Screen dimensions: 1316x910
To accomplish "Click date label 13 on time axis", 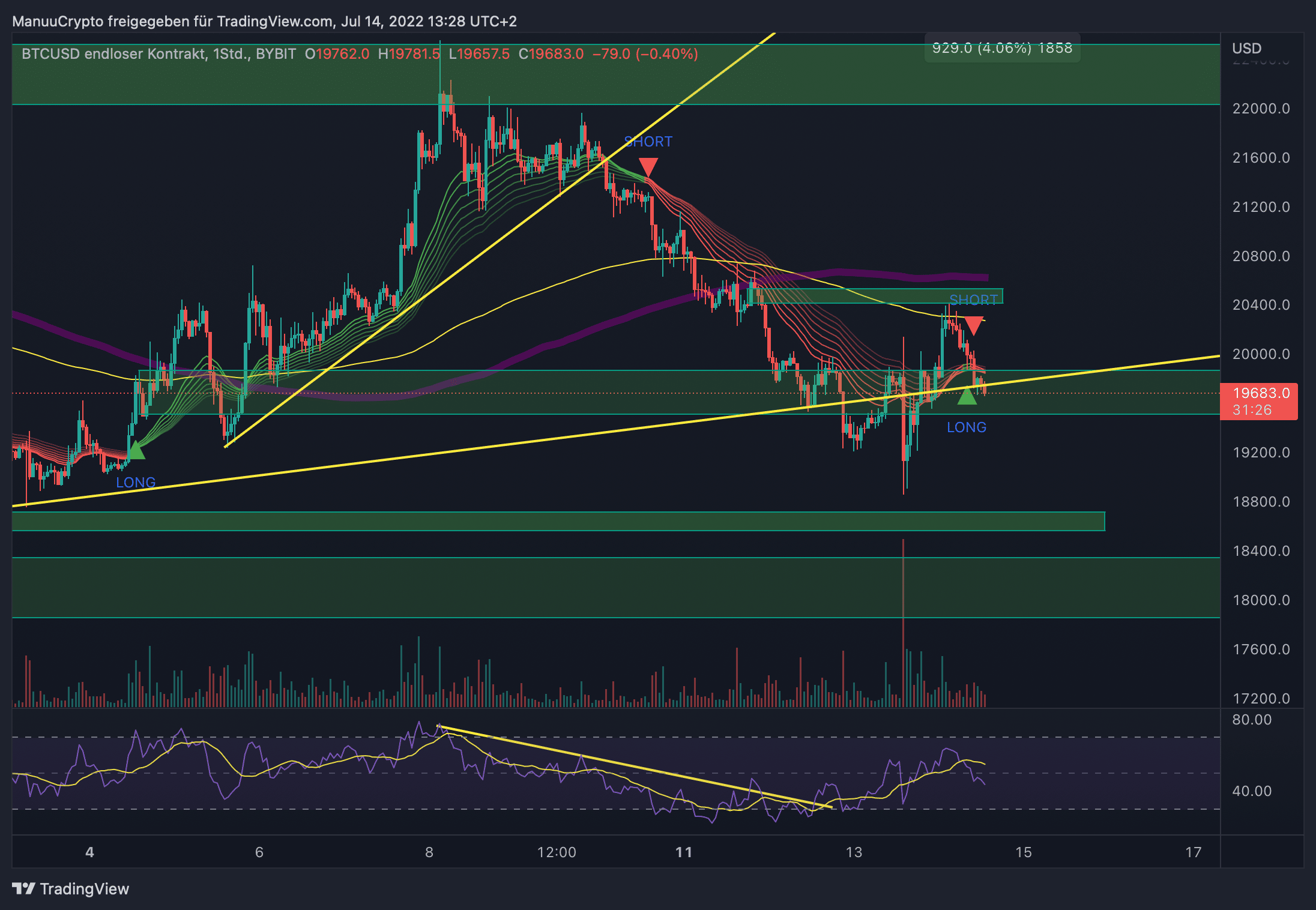I will pos(854,852).
